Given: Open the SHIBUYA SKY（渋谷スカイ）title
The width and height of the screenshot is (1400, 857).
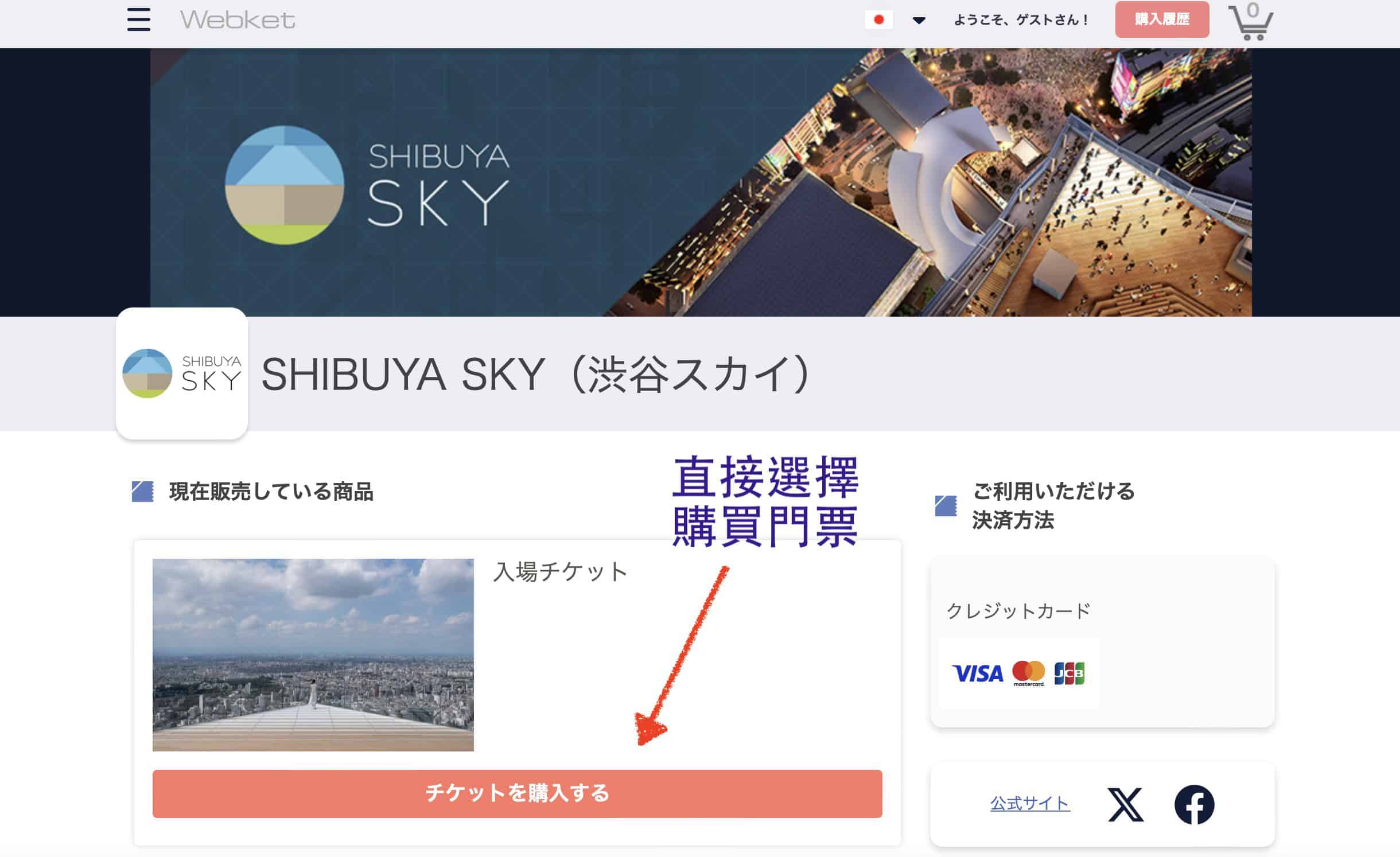Looking at the screenshot, I should [x=535, y=375].
